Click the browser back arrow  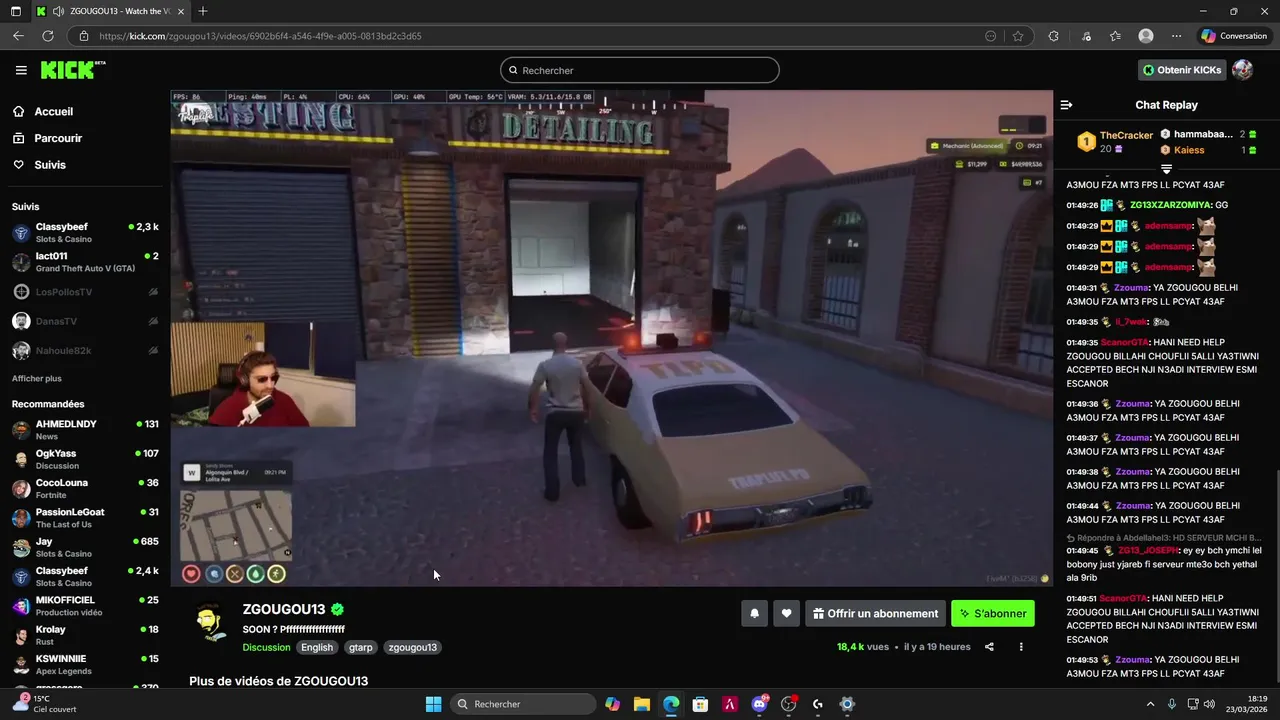click(18, 36)
